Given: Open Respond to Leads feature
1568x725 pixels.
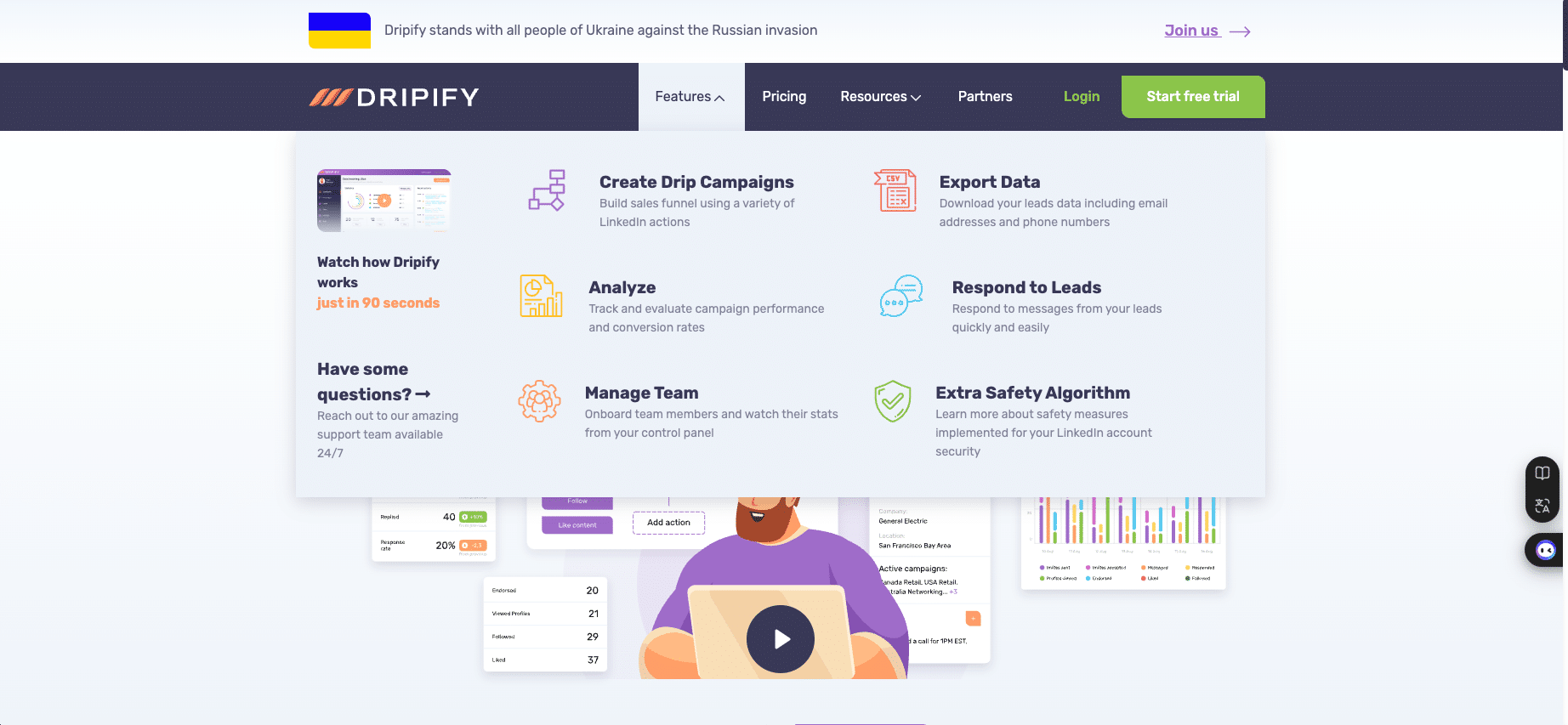Looking at the screenshot, I should [x=1026, y=287].
